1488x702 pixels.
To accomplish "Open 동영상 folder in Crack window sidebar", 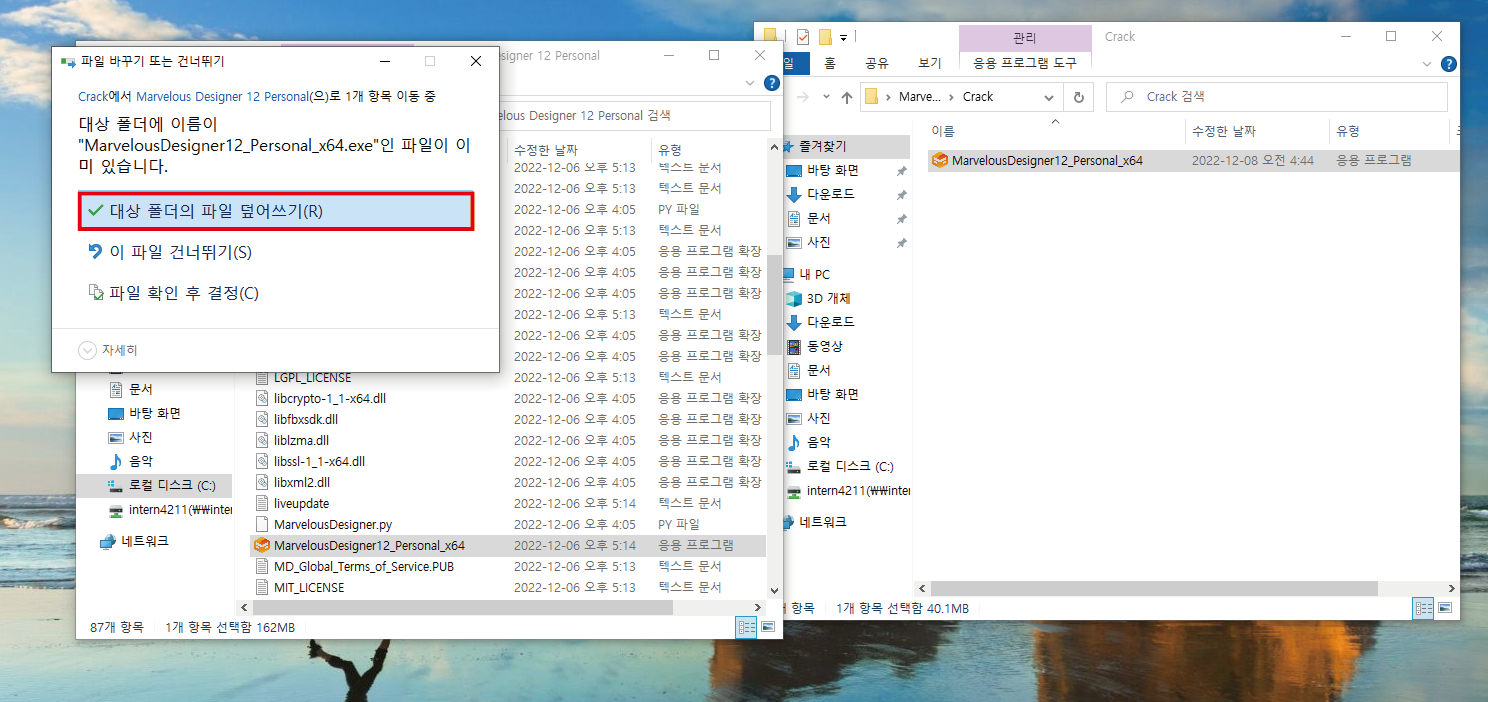I will pyautogui.click(x=824, y=346).
